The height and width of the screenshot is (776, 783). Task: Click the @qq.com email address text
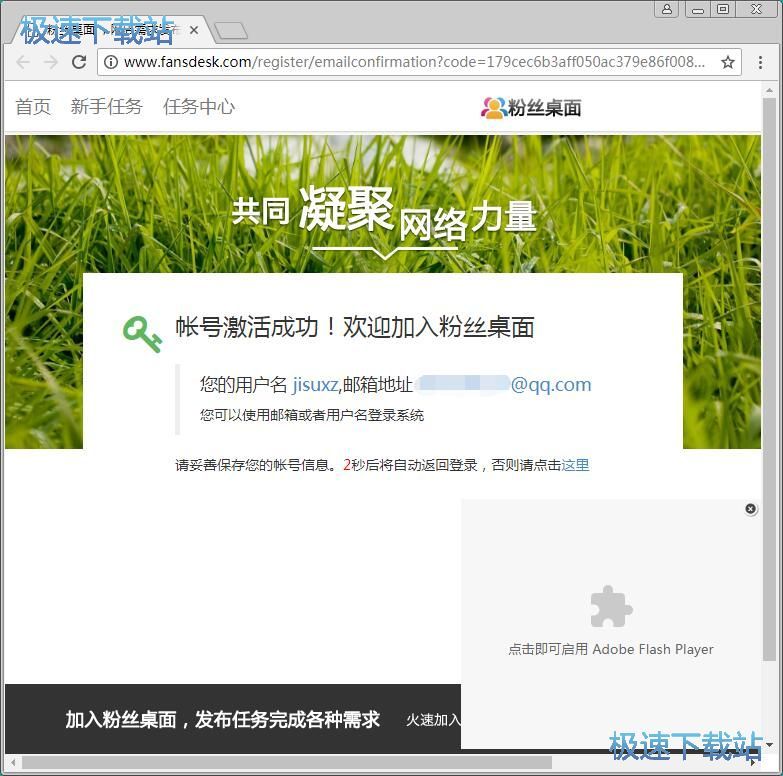pyautogui.click(x=551, y=385)
